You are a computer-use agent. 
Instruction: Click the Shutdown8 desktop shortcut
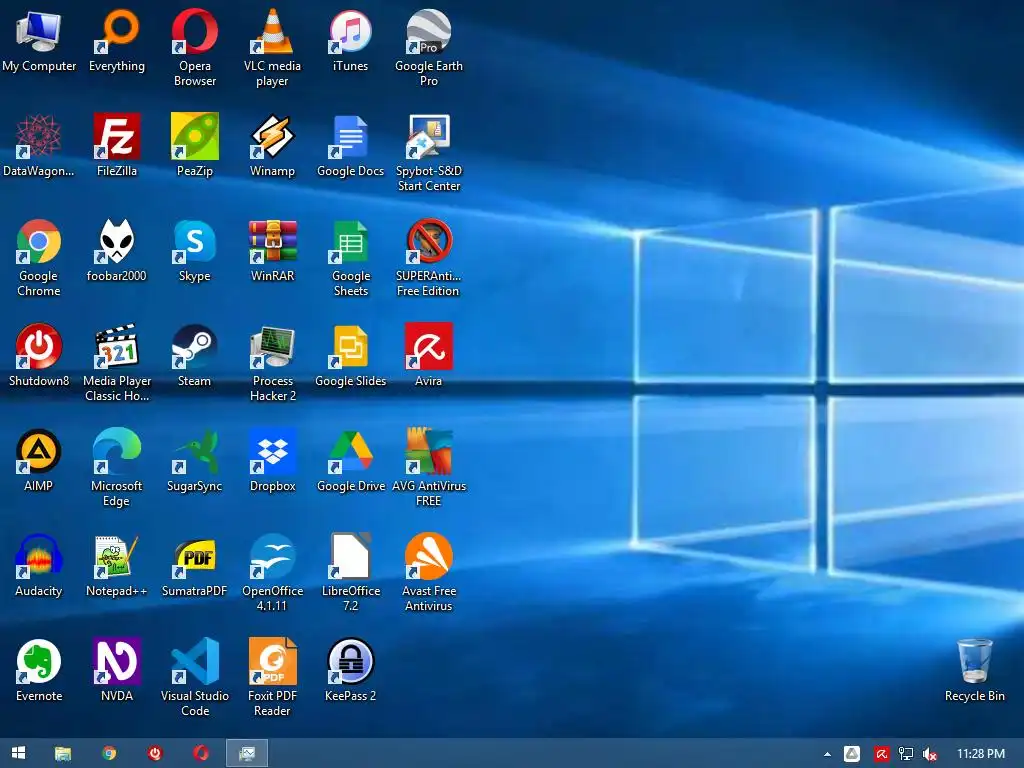(39, 355)
